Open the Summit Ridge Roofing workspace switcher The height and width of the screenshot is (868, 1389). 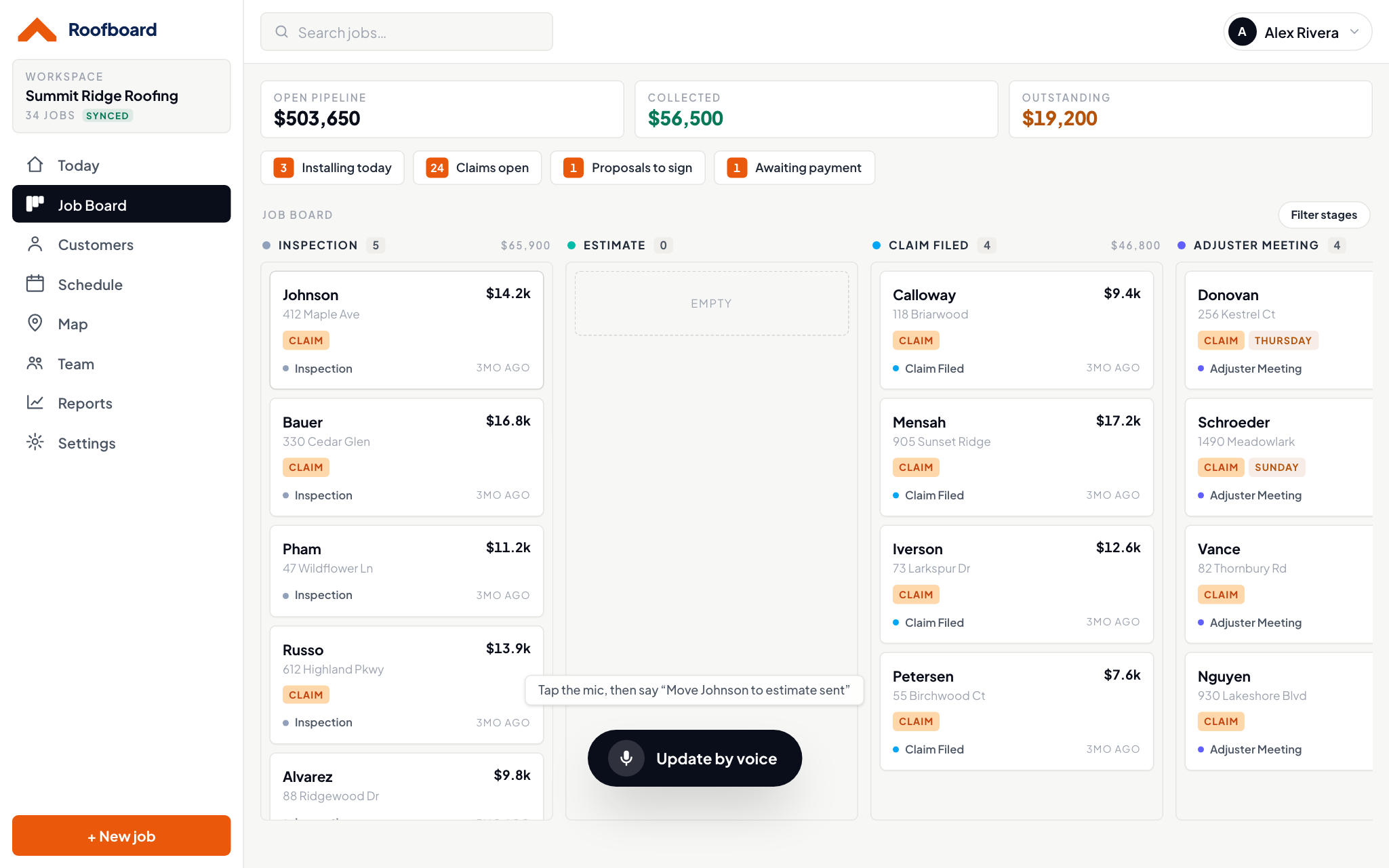tap(121, 96)
